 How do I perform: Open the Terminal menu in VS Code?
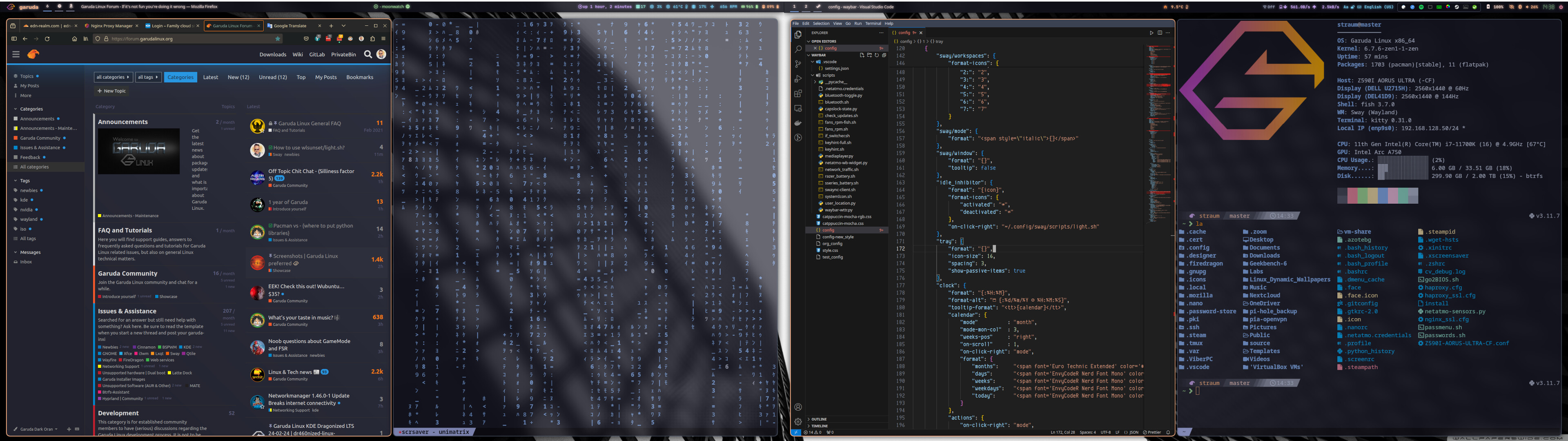coord(873,24)
